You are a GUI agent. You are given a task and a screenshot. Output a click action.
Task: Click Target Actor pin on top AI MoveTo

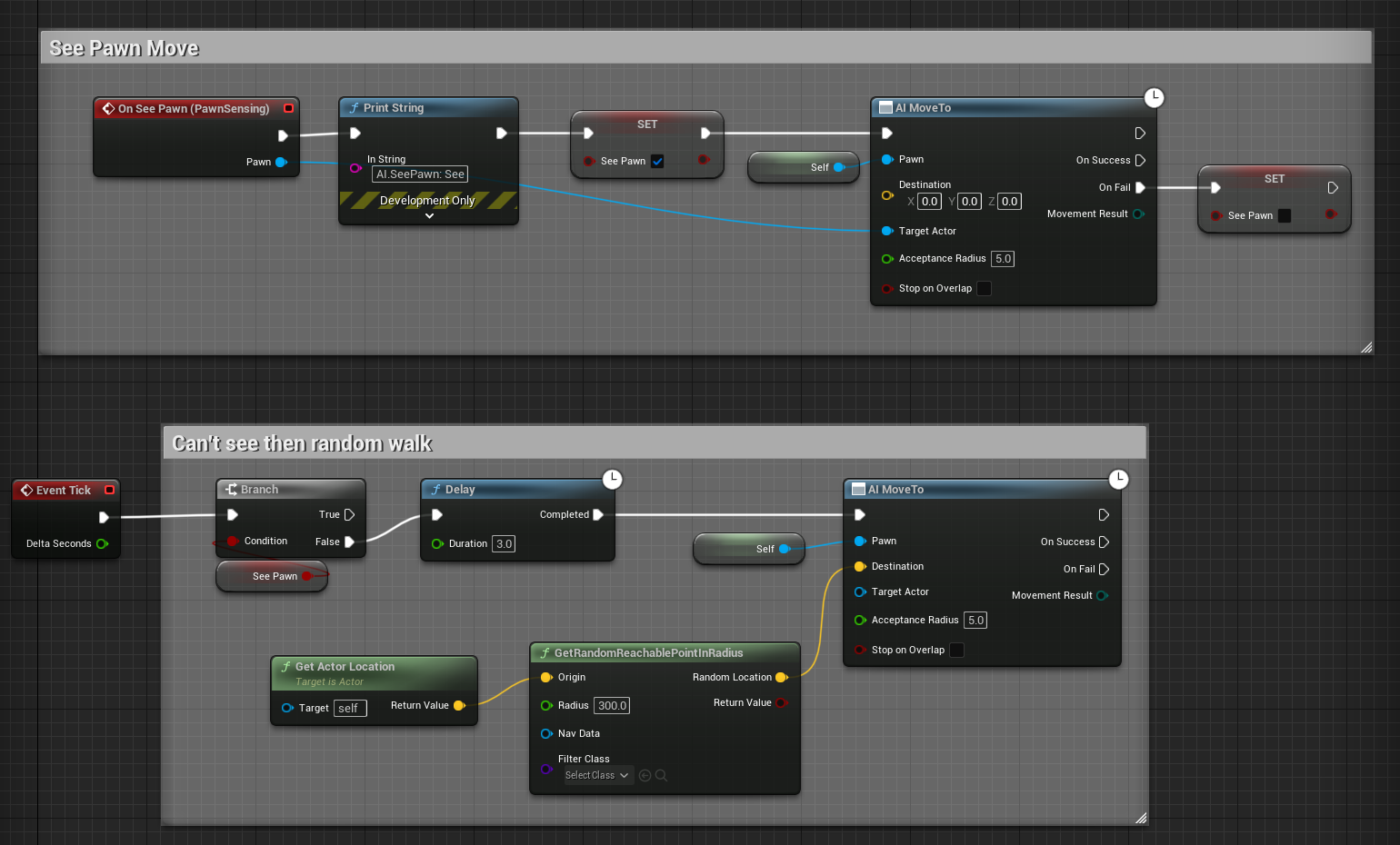pos(887,231)
